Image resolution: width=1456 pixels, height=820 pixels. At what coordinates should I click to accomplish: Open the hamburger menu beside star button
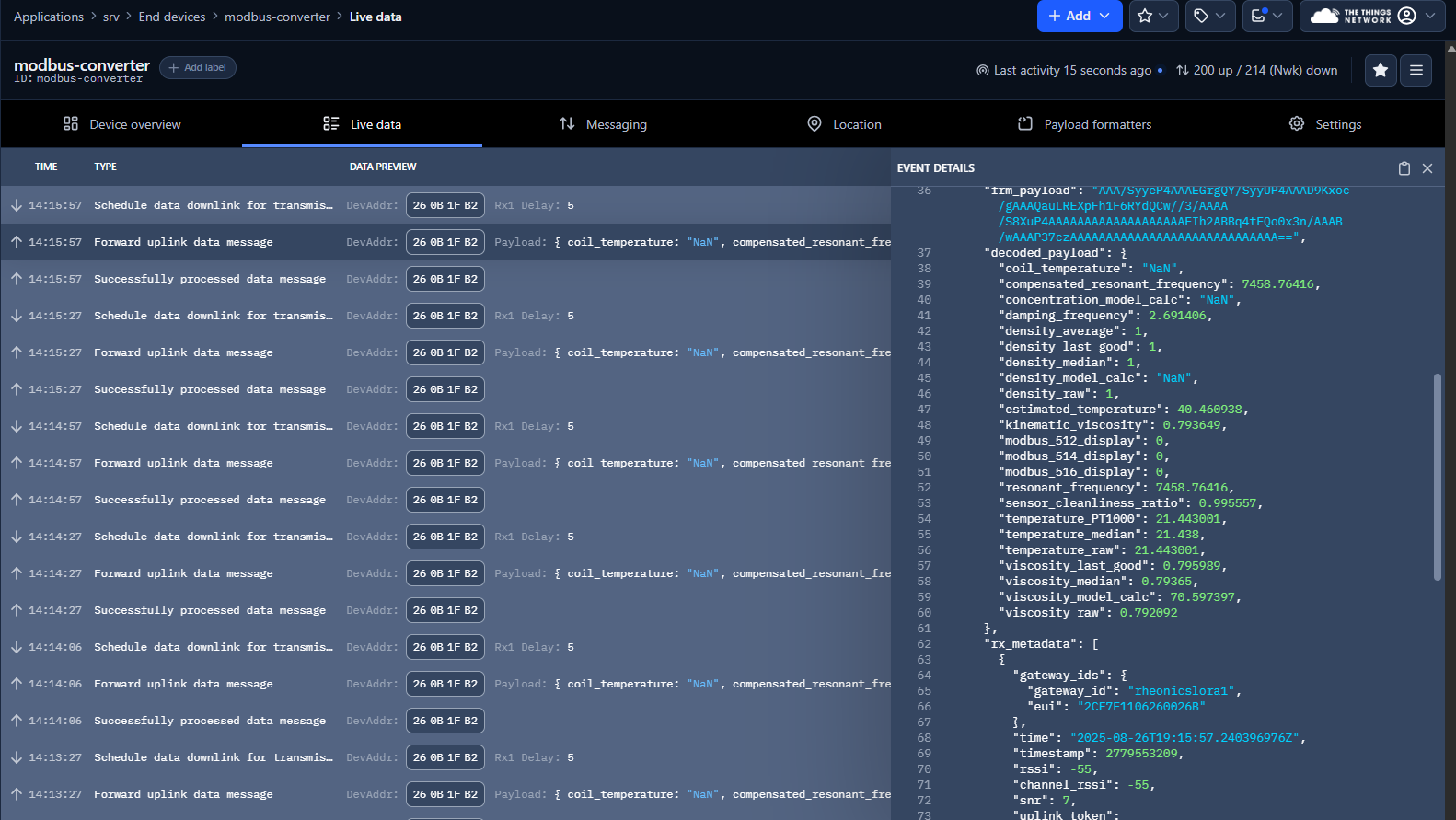point(1416,70)
